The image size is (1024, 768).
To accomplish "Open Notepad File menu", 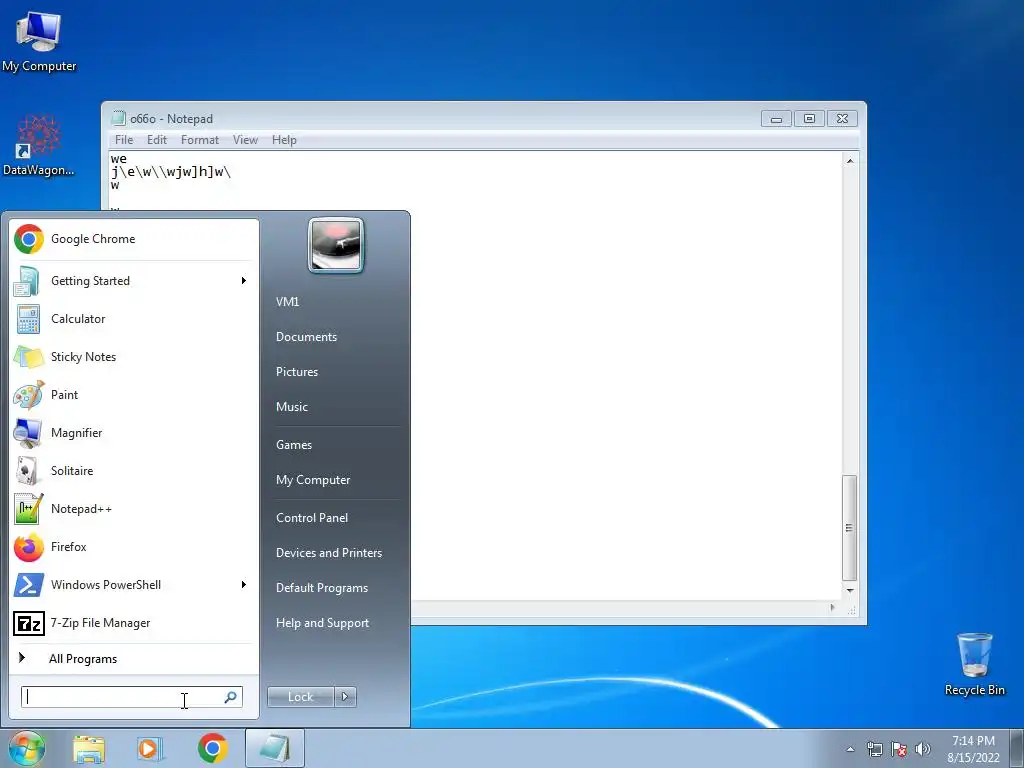I will pos(124,140).
